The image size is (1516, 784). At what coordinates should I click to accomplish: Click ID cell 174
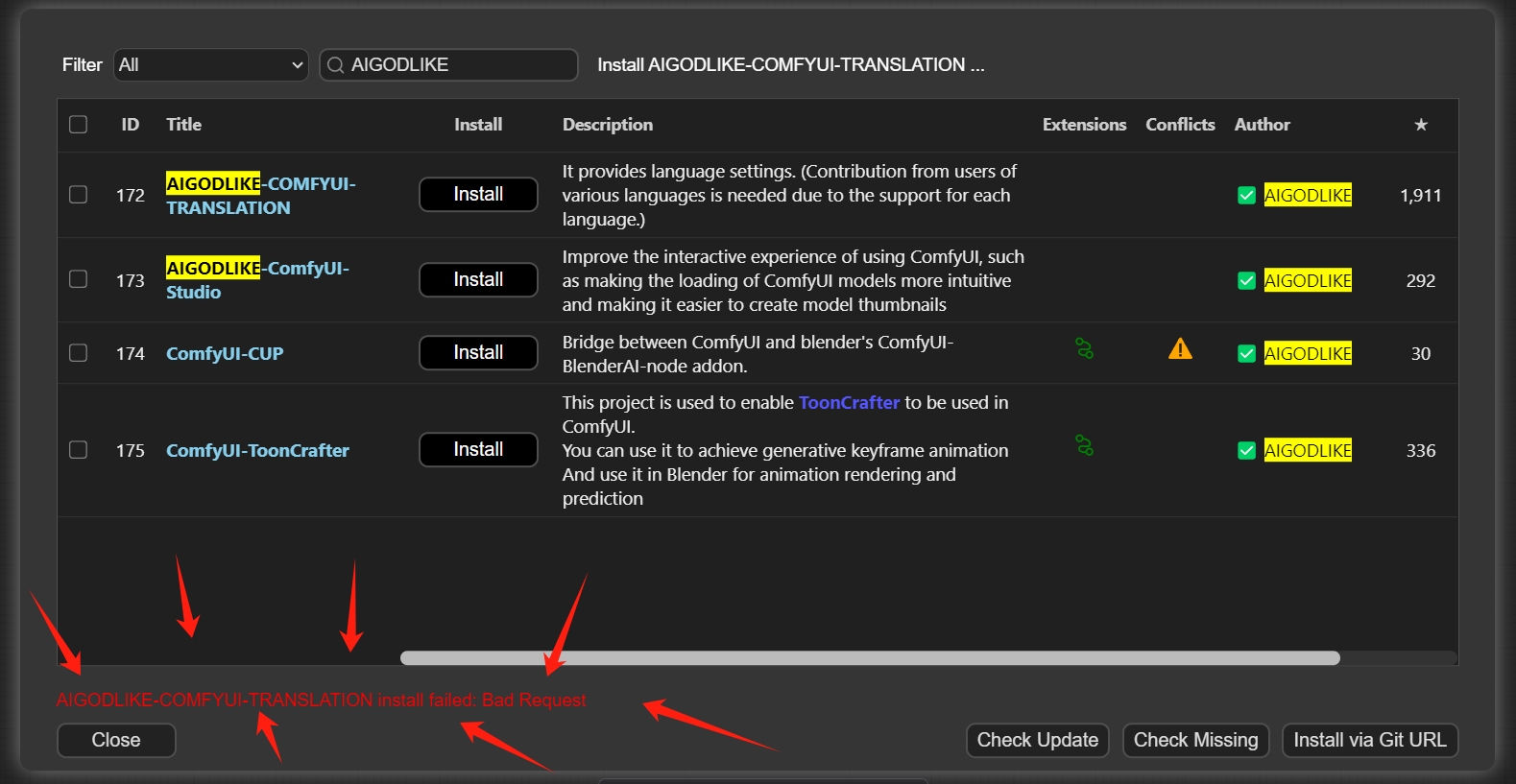[x=131, y=354]
